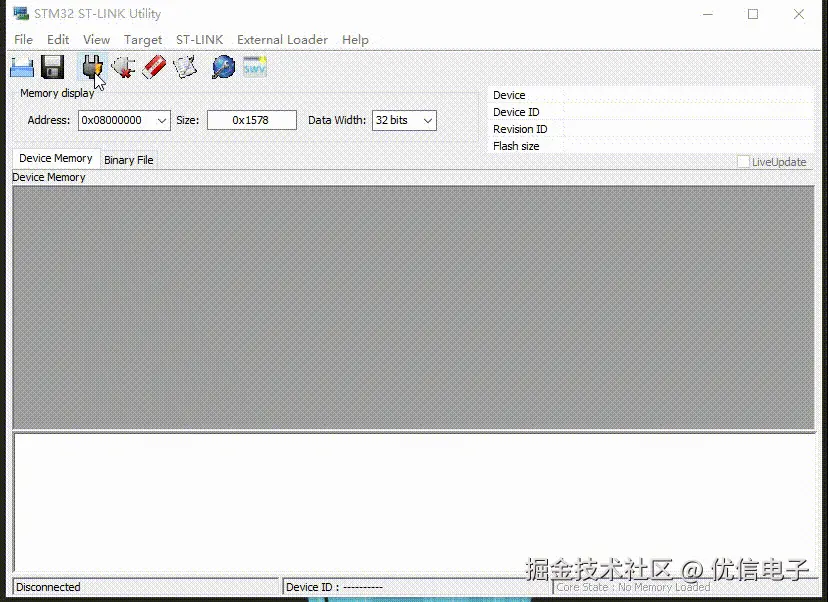Viewport: 828px width, 602px height.
Task: Click the Open file toolbar icon
Action: (22, 68)
